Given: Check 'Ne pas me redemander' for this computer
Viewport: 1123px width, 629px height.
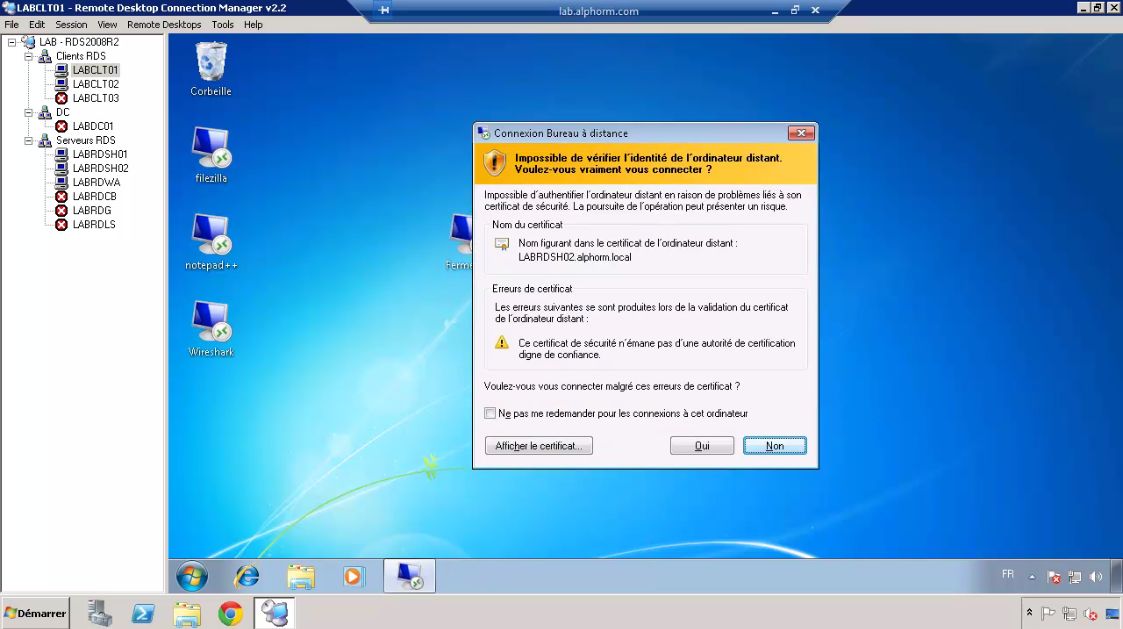Looking at the screenshot, I should 490,412.
